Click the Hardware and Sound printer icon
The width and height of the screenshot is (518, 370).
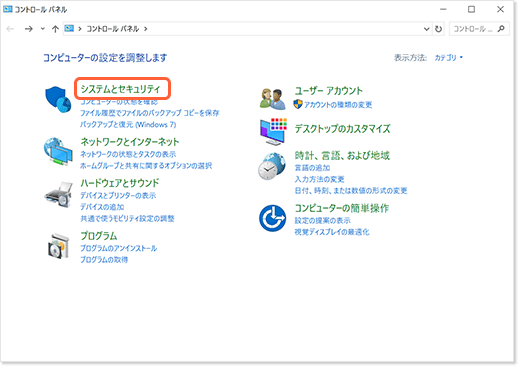59,194
